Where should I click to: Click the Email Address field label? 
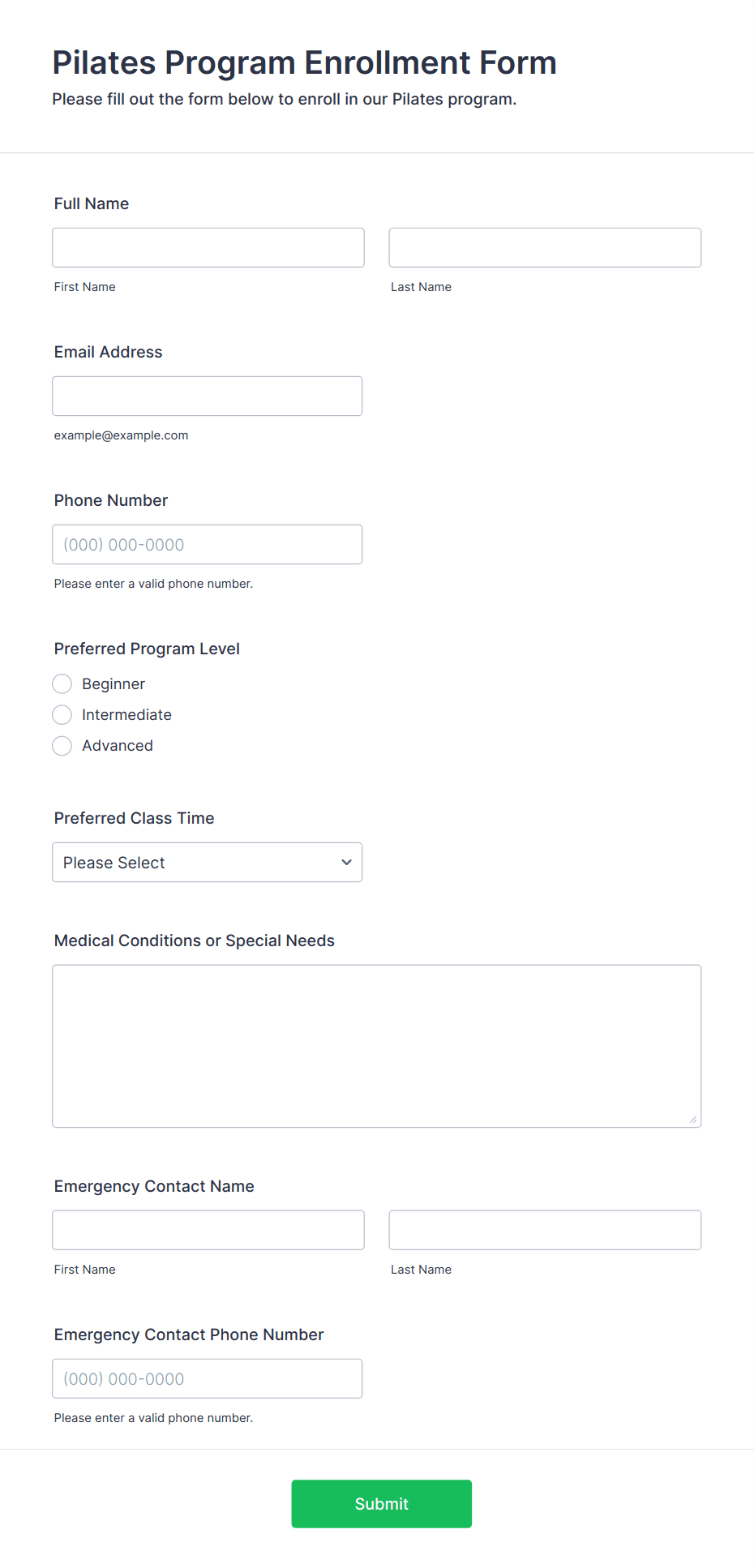[108, 352]
